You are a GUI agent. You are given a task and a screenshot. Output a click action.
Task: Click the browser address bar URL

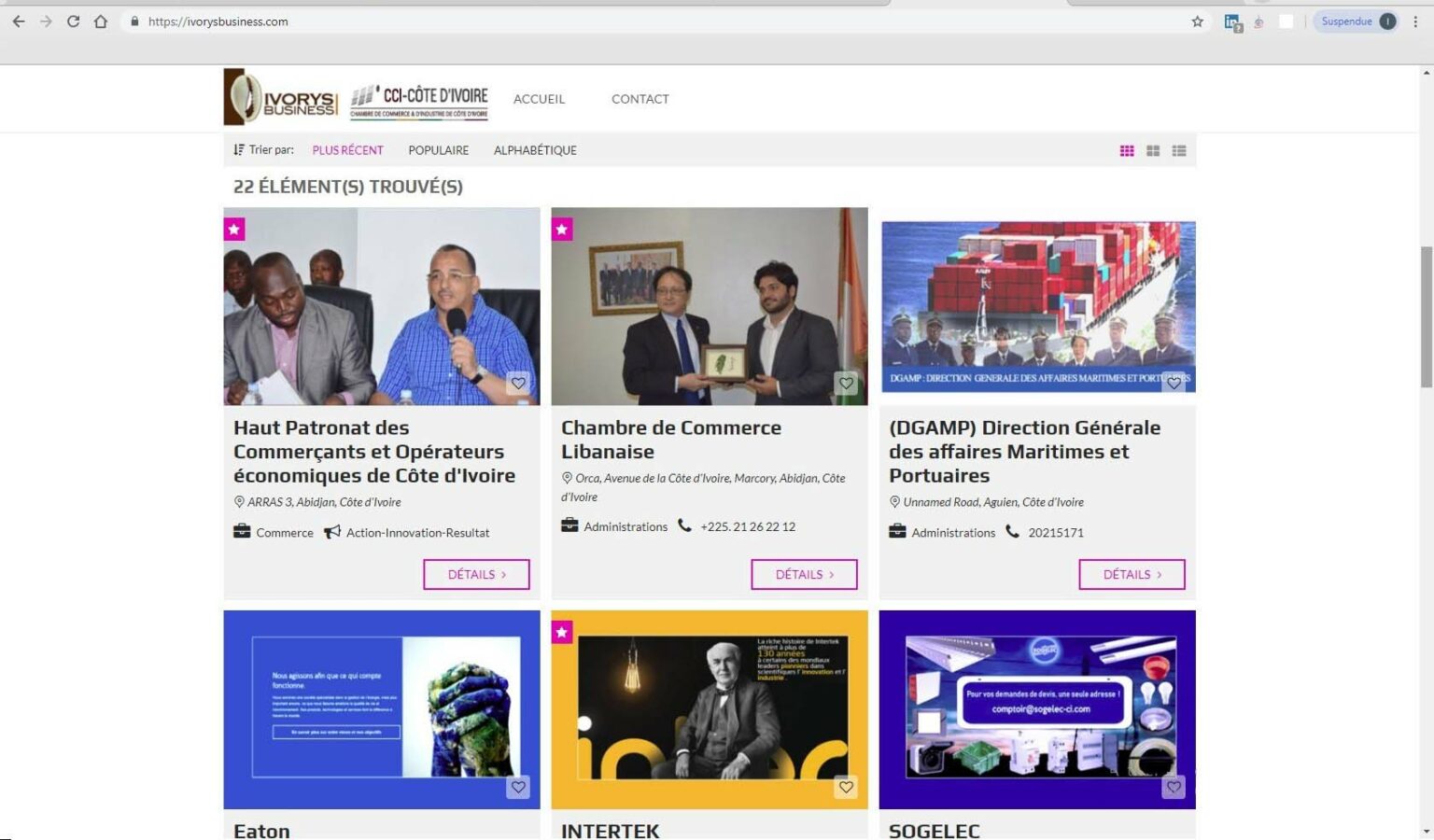[560, 21]
